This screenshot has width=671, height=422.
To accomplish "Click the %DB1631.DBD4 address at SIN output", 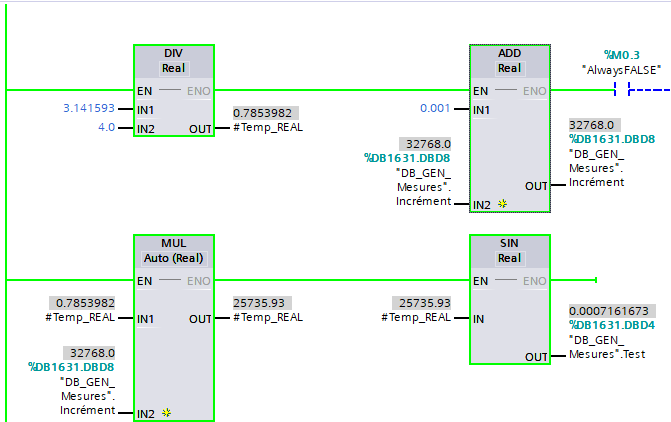I will click(611, 325).
